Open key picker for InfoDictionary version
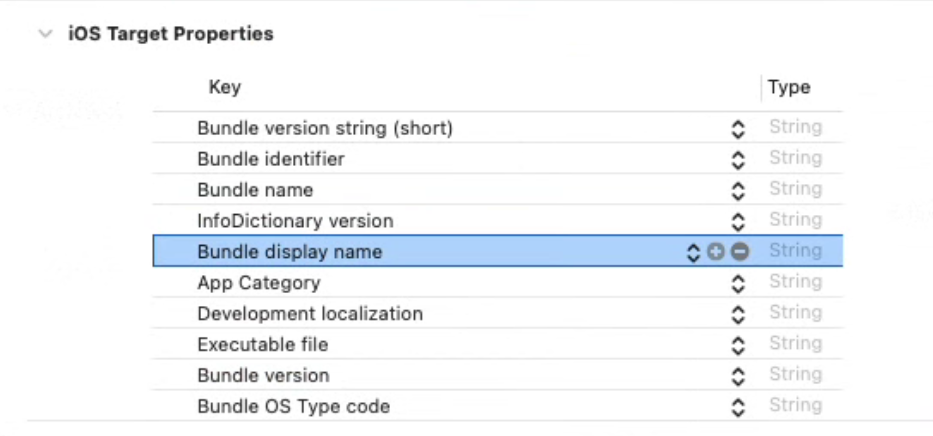Screen dimensions: 933x436 [738, 221]
